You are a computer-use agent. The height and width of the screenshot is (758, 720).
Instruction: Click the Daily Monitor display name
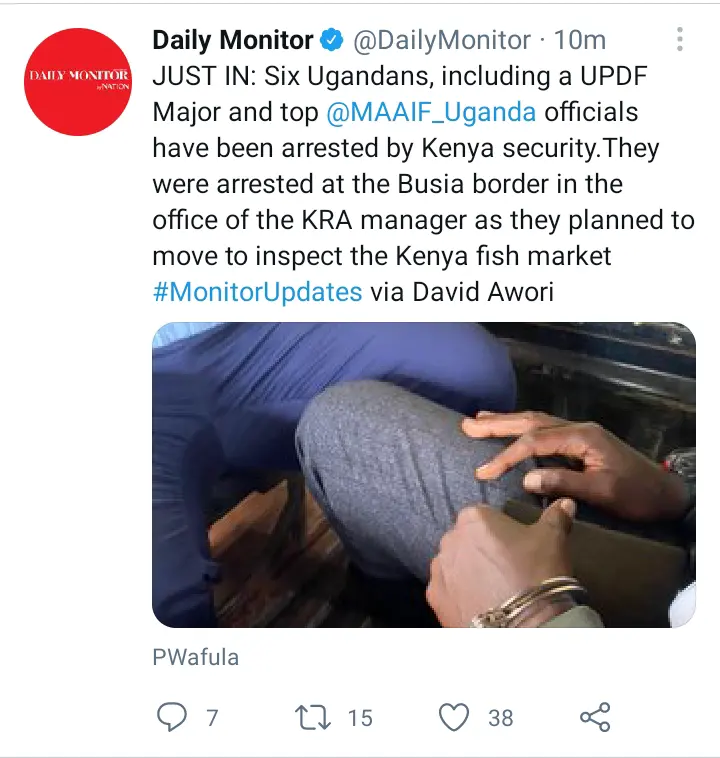click(x=233, y=40)
